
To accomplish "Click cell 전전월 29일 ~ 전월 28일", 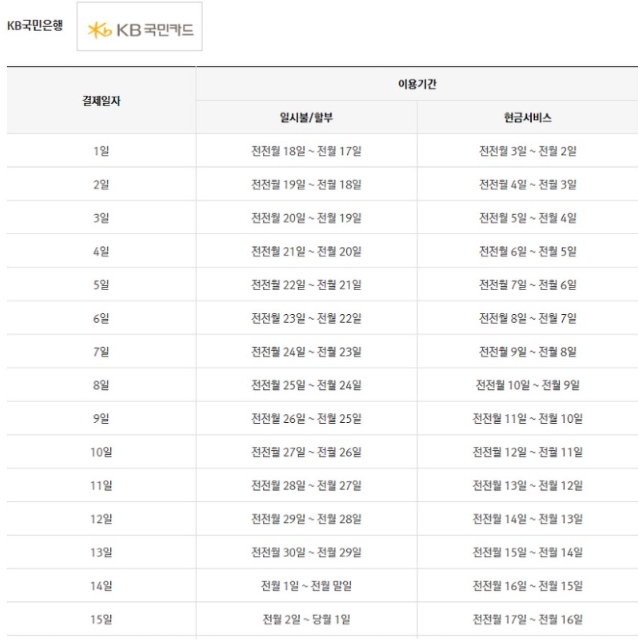I will 307,519.
